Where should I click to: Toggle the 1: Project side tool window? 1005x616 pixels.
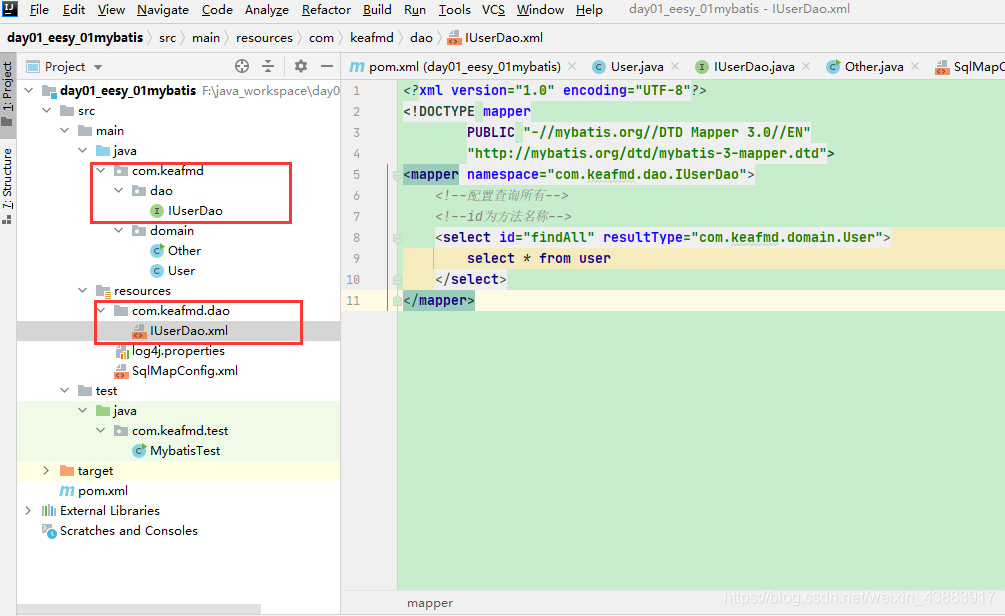(8, 94)
